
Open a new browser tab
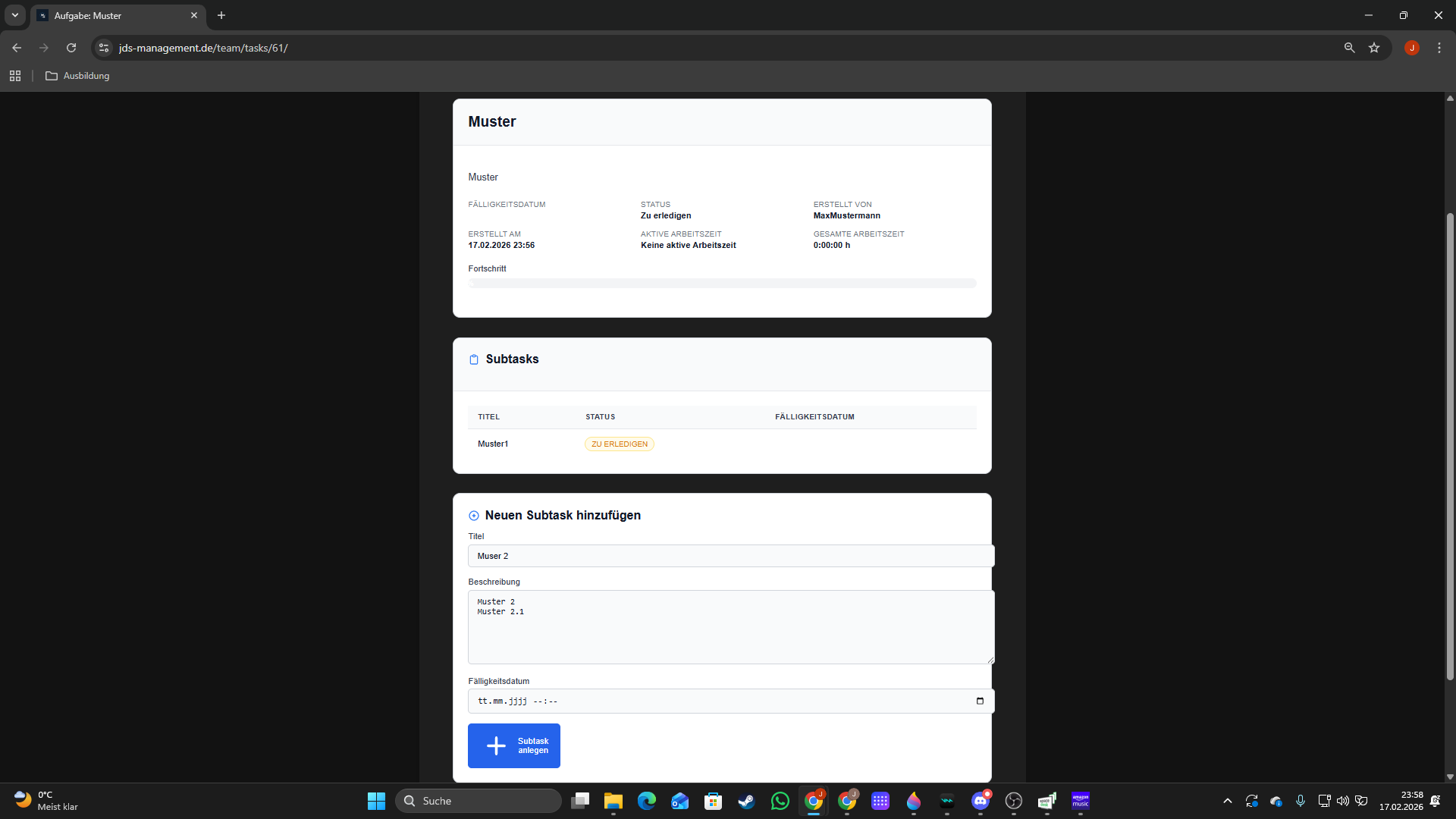pyautogui.click(x=221, y=15)
